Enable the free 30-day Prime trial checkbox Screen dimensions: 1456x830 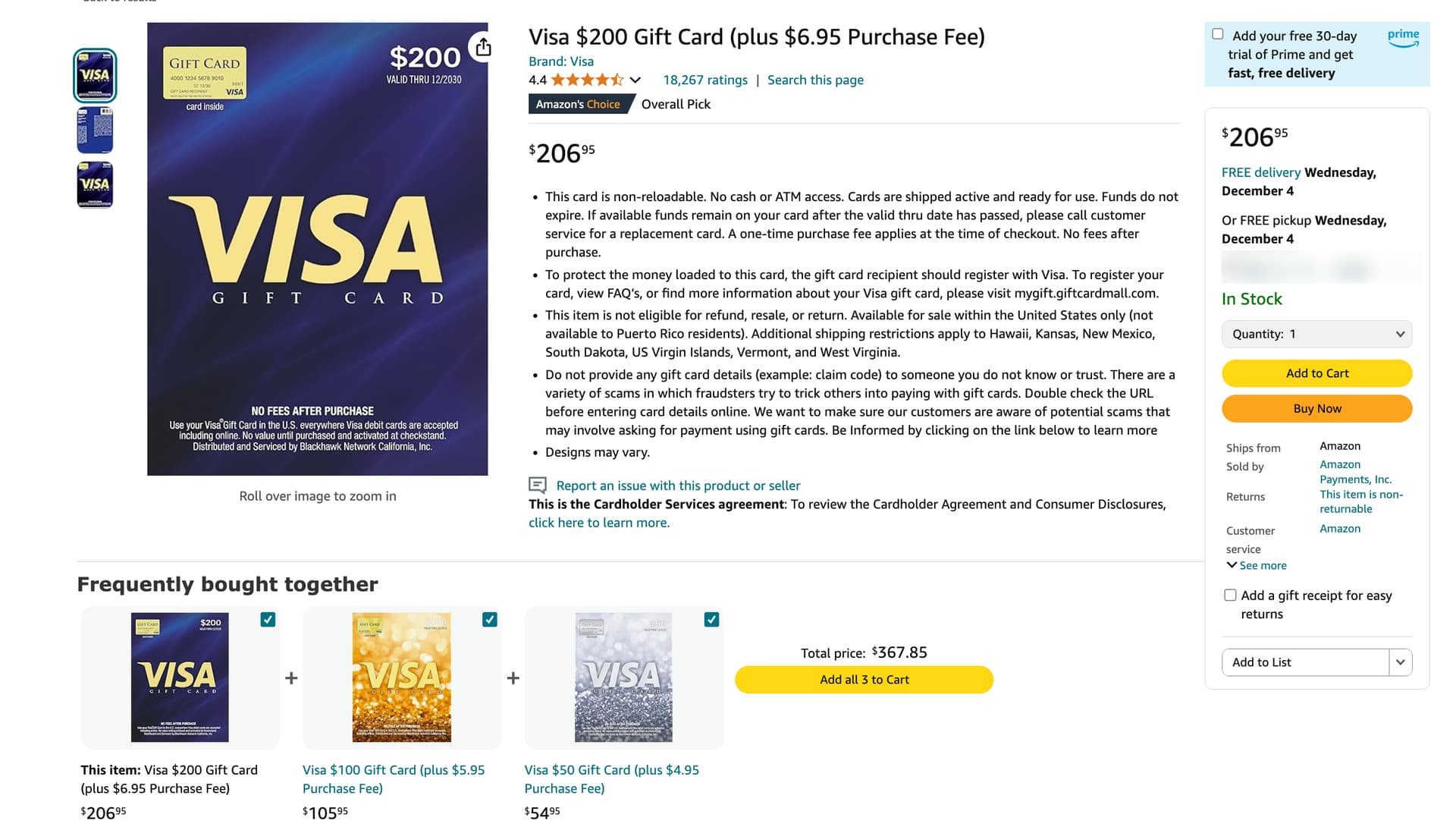pyautogui.click(x=1217, y=34)
